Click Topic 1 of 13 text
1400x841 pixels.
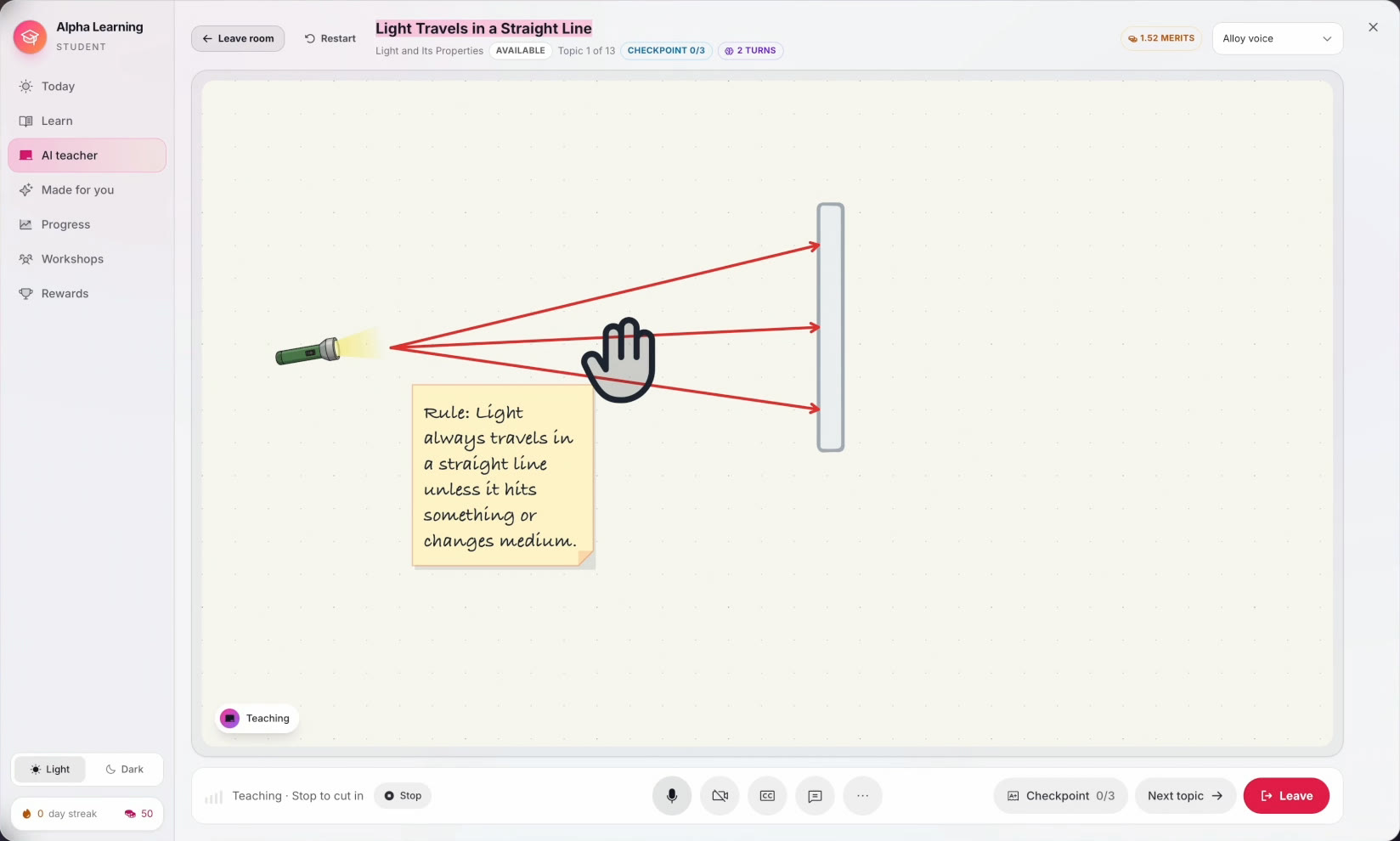tap(586, 51)
